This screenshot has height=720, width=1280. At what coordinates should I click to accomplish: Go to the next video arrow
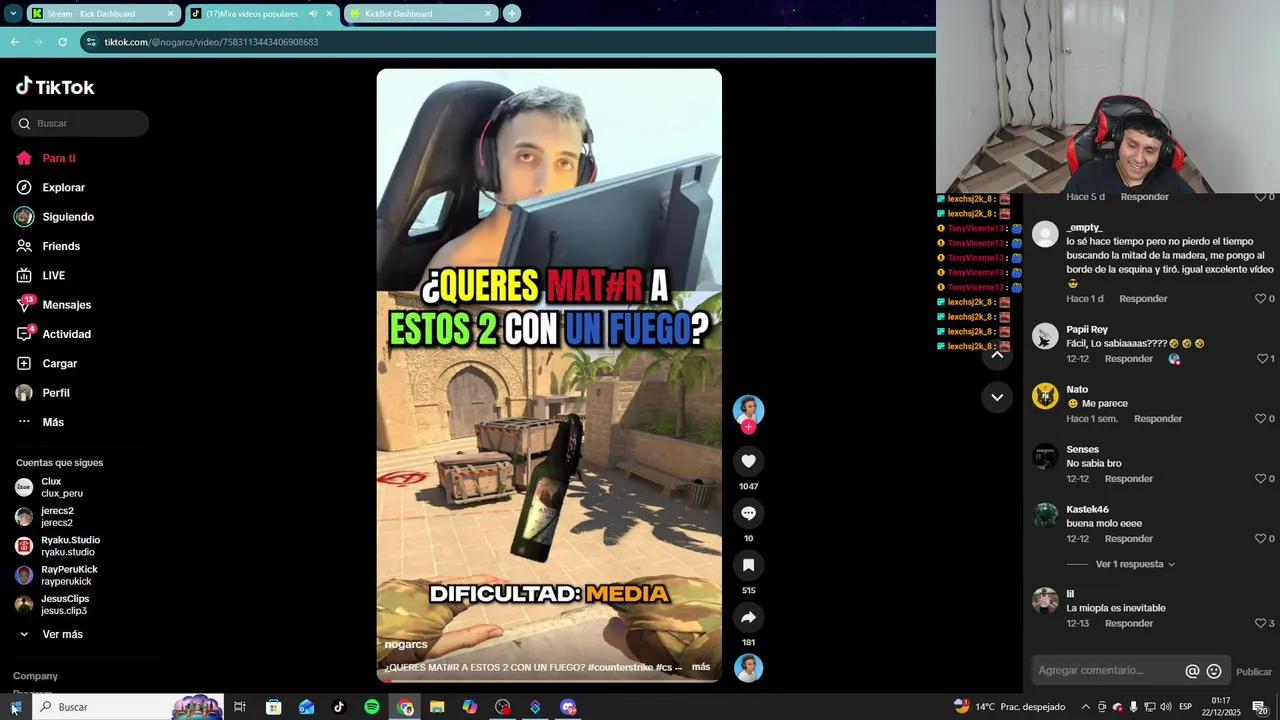point(997,397)
